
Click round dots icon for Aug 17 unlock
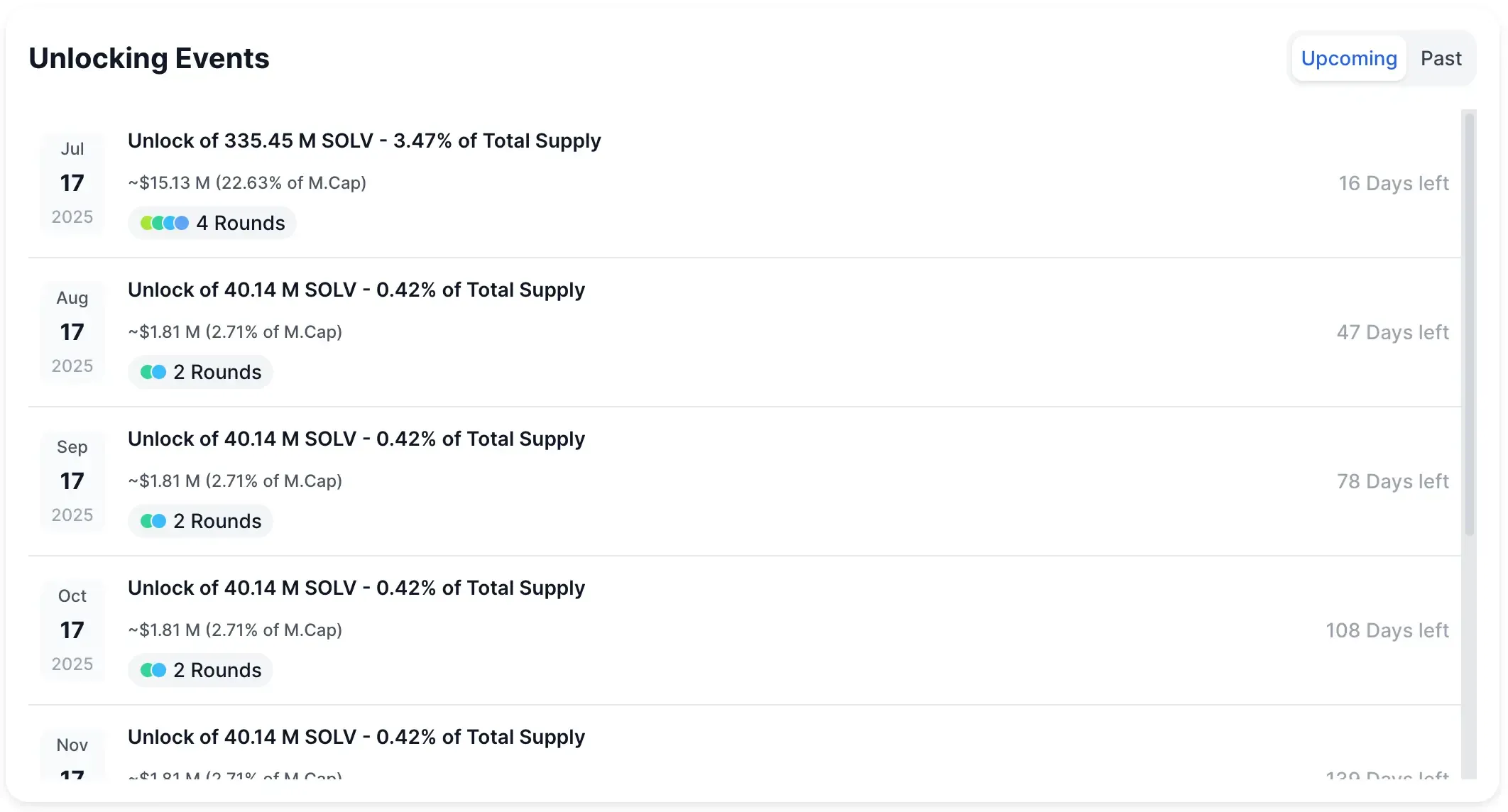[153, 372]
